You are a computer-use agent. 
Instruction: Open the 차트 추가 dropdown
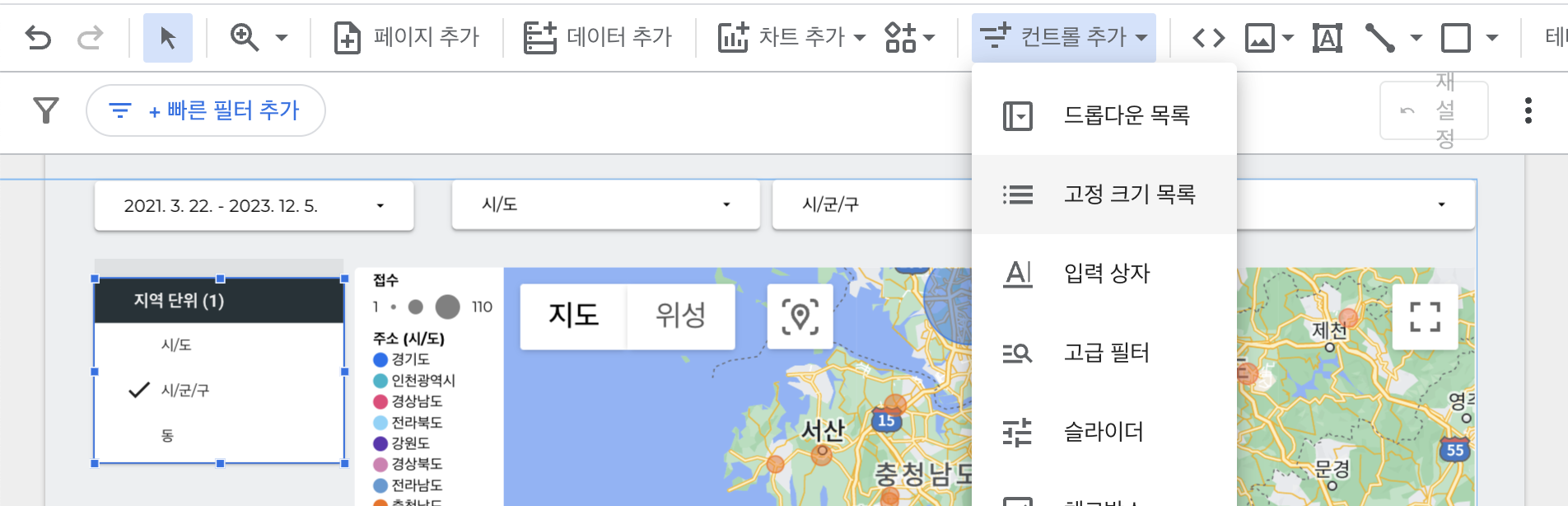click(x=792, y=37)
